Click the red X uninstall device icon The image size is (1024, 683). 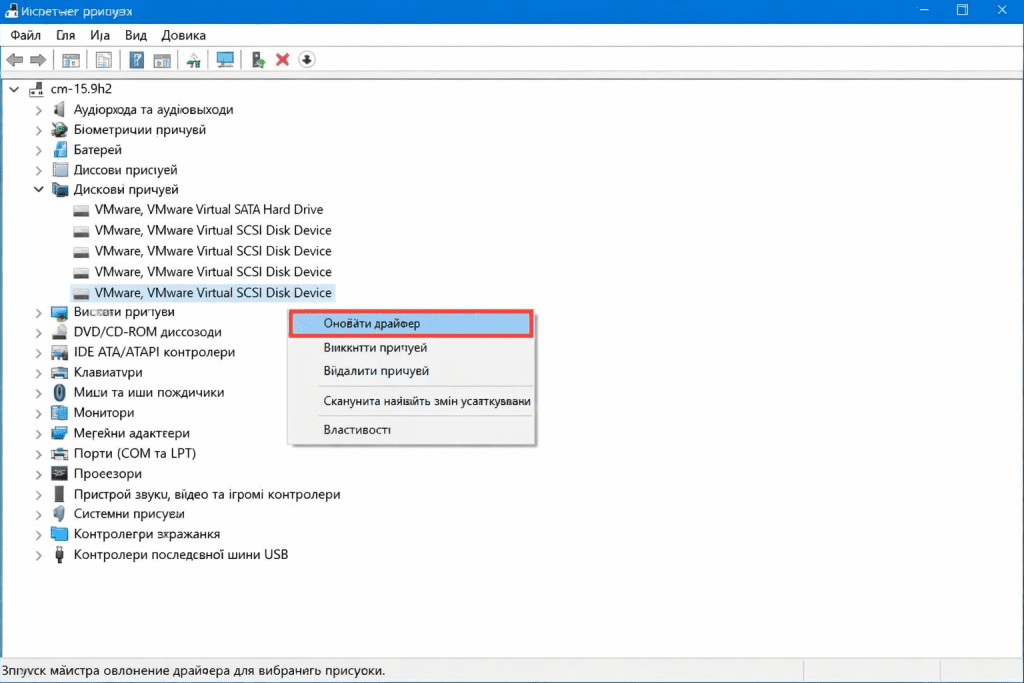click(x=282, y=60)
